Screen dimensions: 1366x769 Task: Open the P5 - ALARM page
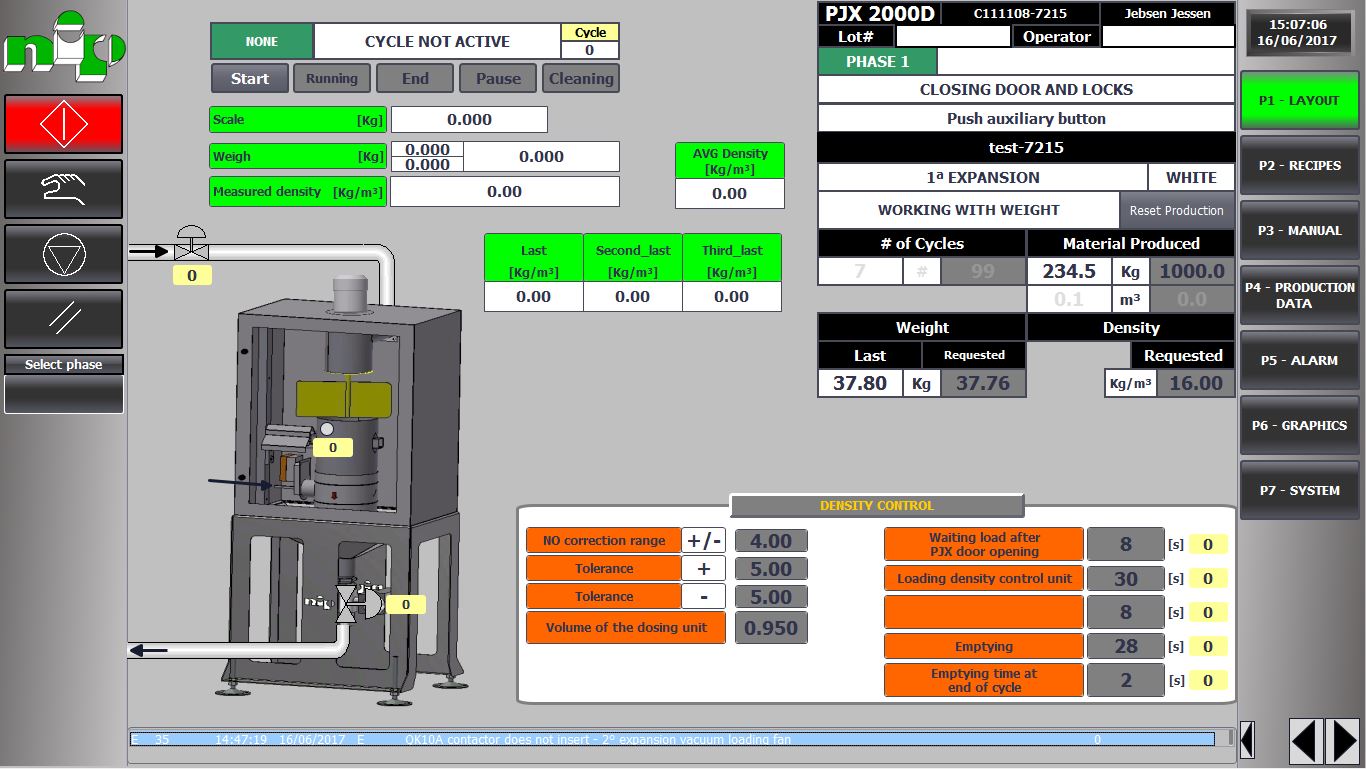click(1299, 360)
